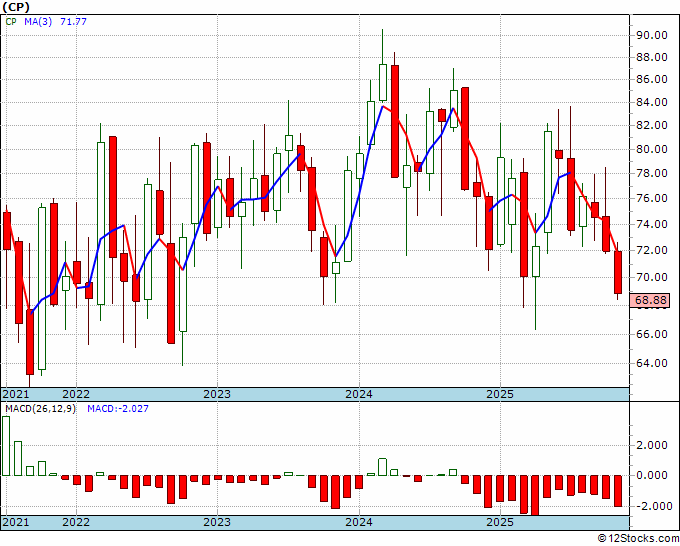Select the 80.00 price axis label
The width and height of the screenshot is (680, 546).
pos(652,149)
